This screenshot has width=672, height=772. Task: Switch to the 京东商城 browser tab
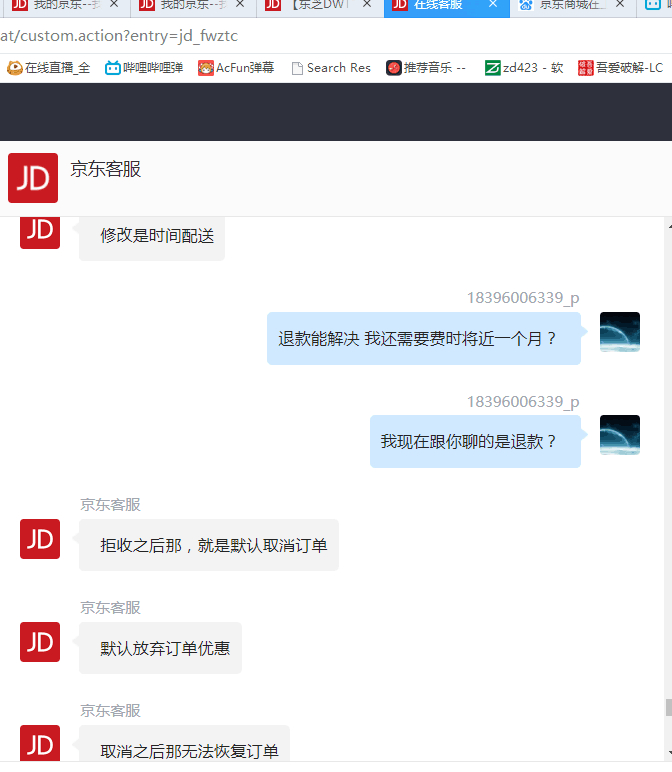pyautogui.click(x=566, y=5)
